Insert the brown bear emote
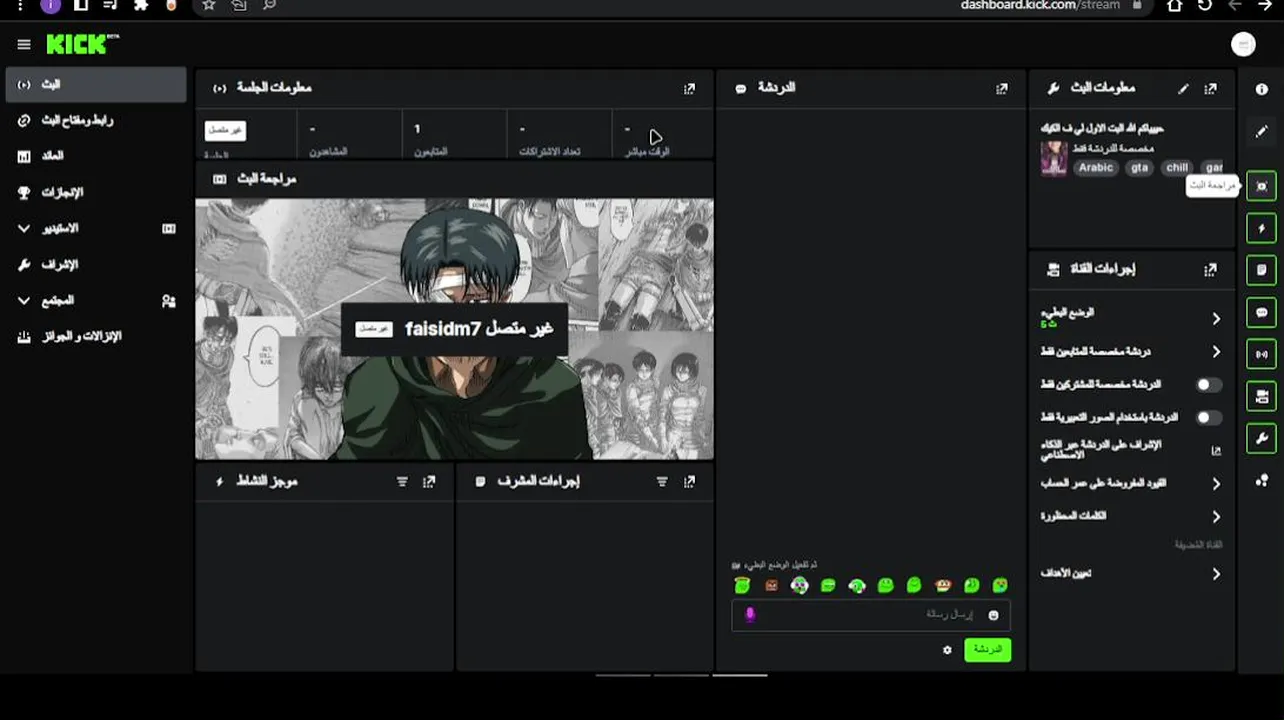The image size is (1284, 720). point(771,586)
